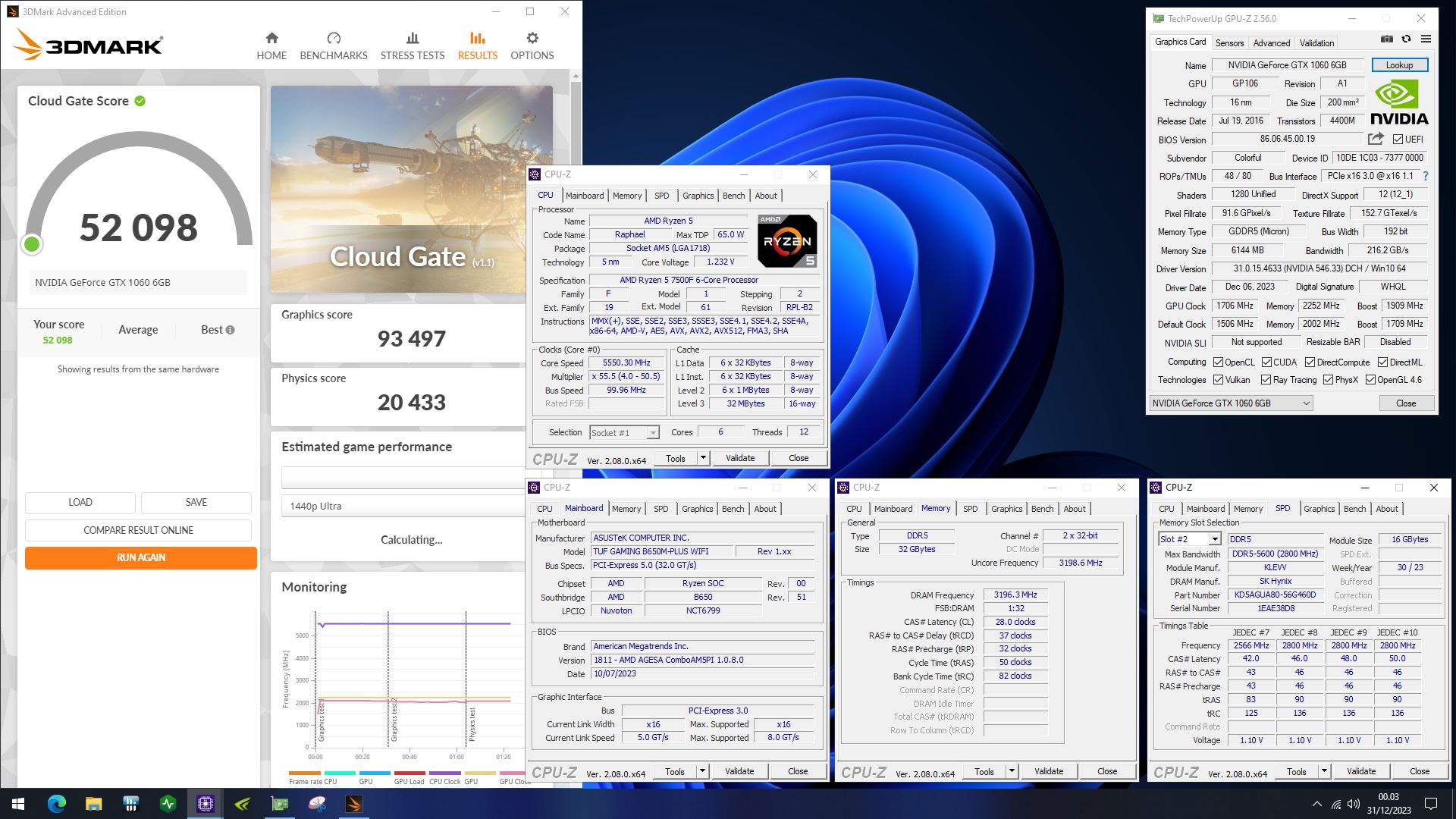Open Tools dropdown arrow in Mainboard window
This screenshot has height=819, width=1456.
point(702,772)
